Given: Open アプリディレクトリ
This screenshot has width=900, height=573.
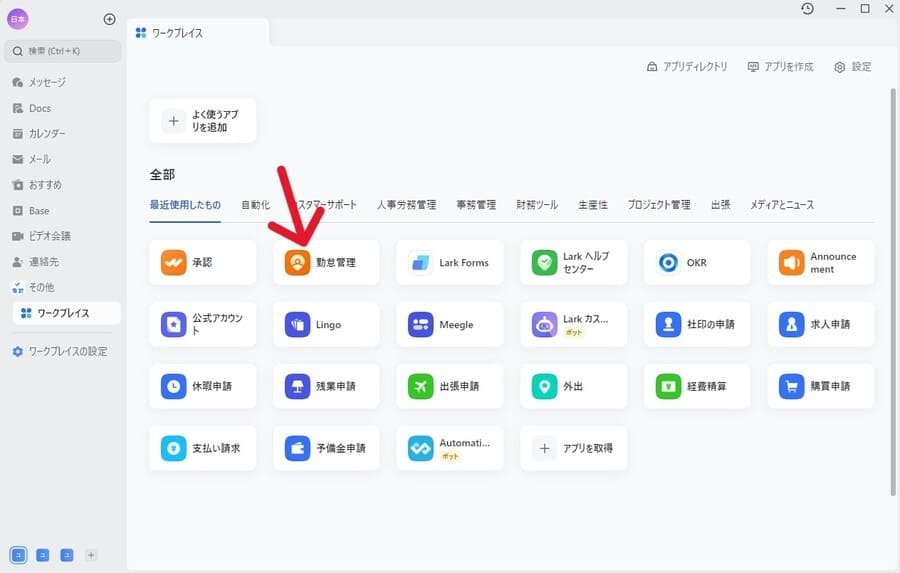Looking at the screenshot, I should [687, 67].
